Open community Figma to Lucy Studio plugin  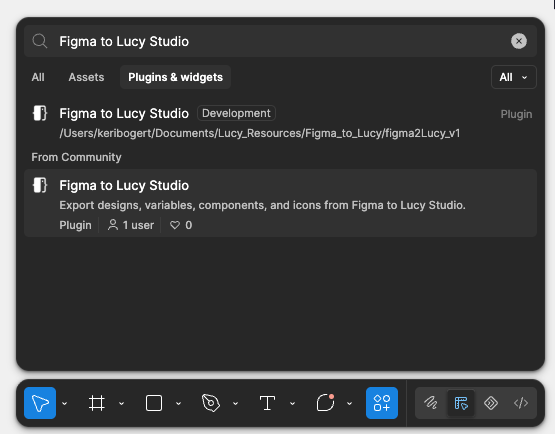click(280, 203)
